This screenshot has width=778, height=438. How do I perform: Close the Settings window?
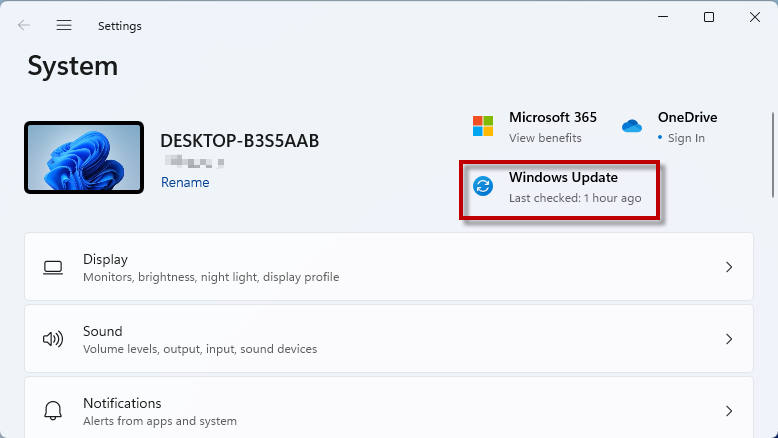point(755,17)
